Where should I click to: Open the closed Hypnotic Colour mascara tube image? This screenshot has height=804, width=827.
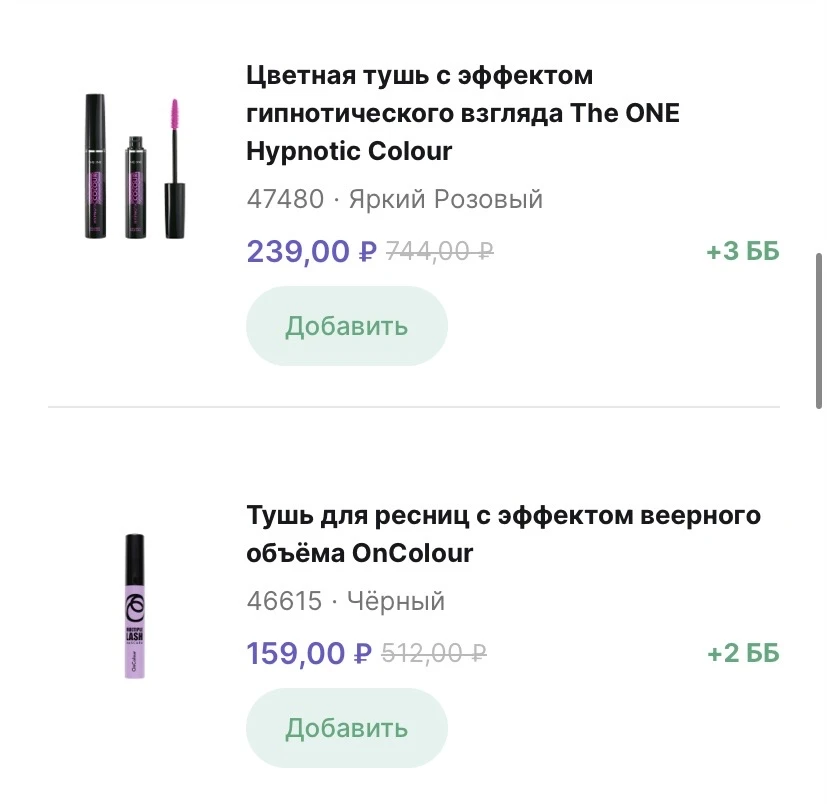pyautogui.click(x=95, y=166)
